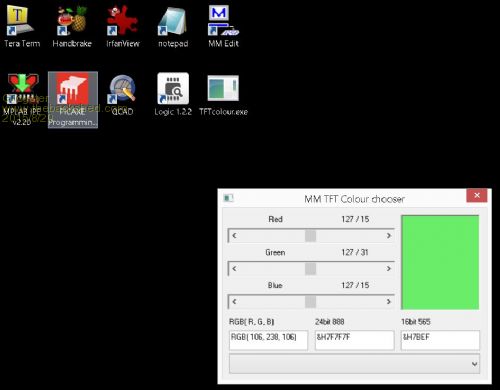500x390 pixels.
Task: Click the Red slider thumb
Action: 310,236
